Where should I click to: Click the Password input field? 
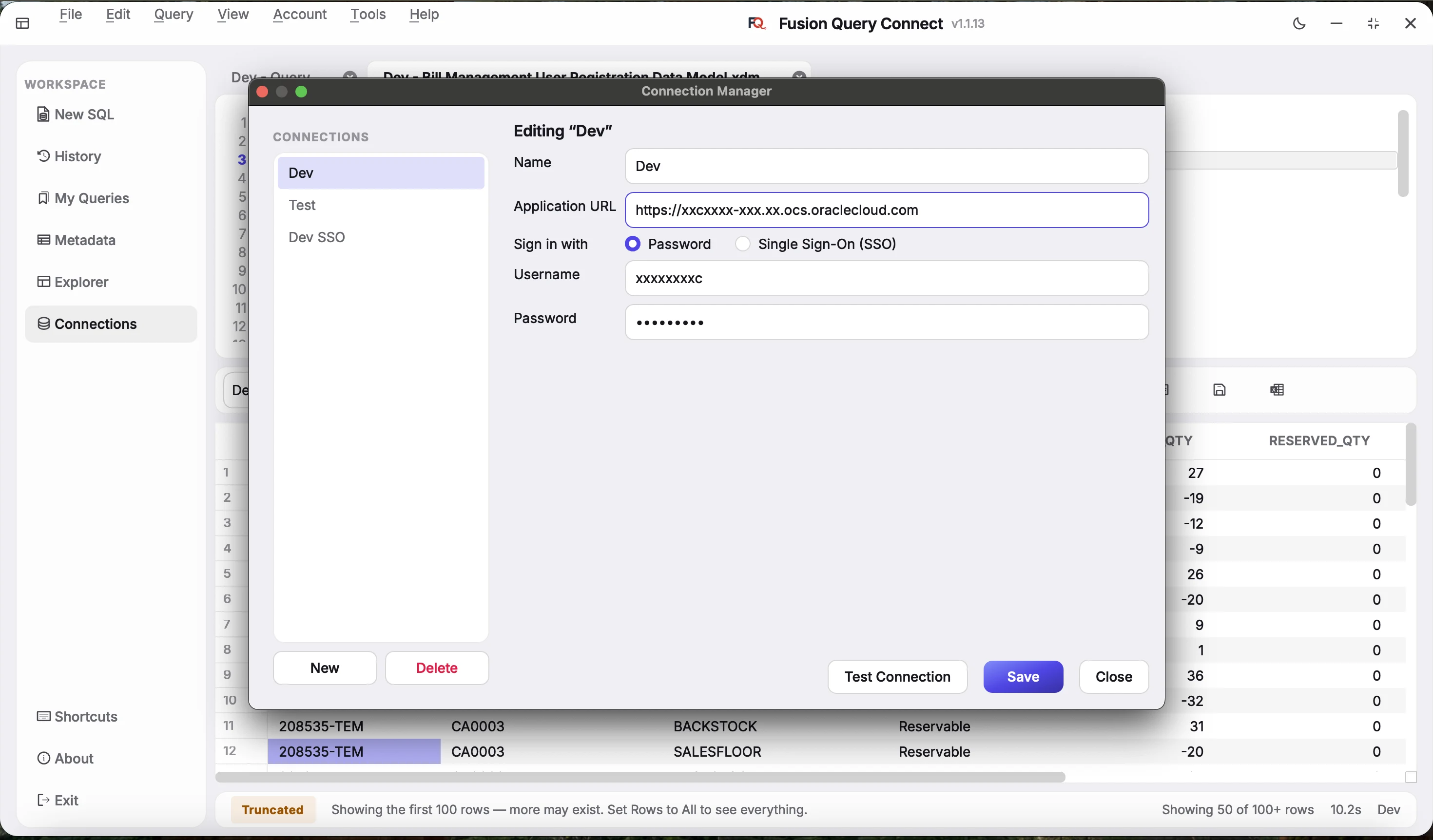(887, 323)
